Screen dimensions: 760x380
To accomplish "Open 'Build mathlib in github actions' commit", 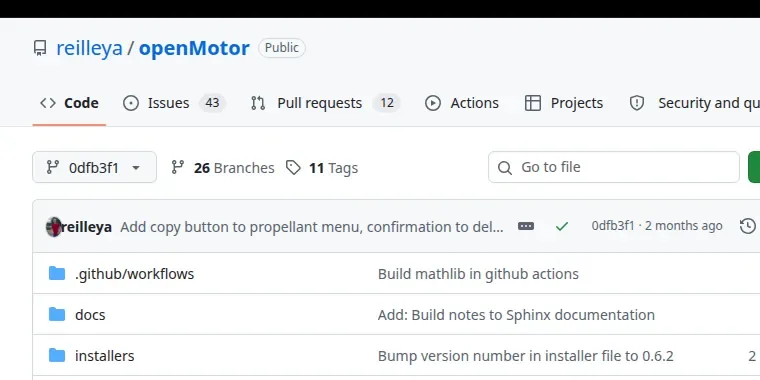I will click(x=478, y=274).
